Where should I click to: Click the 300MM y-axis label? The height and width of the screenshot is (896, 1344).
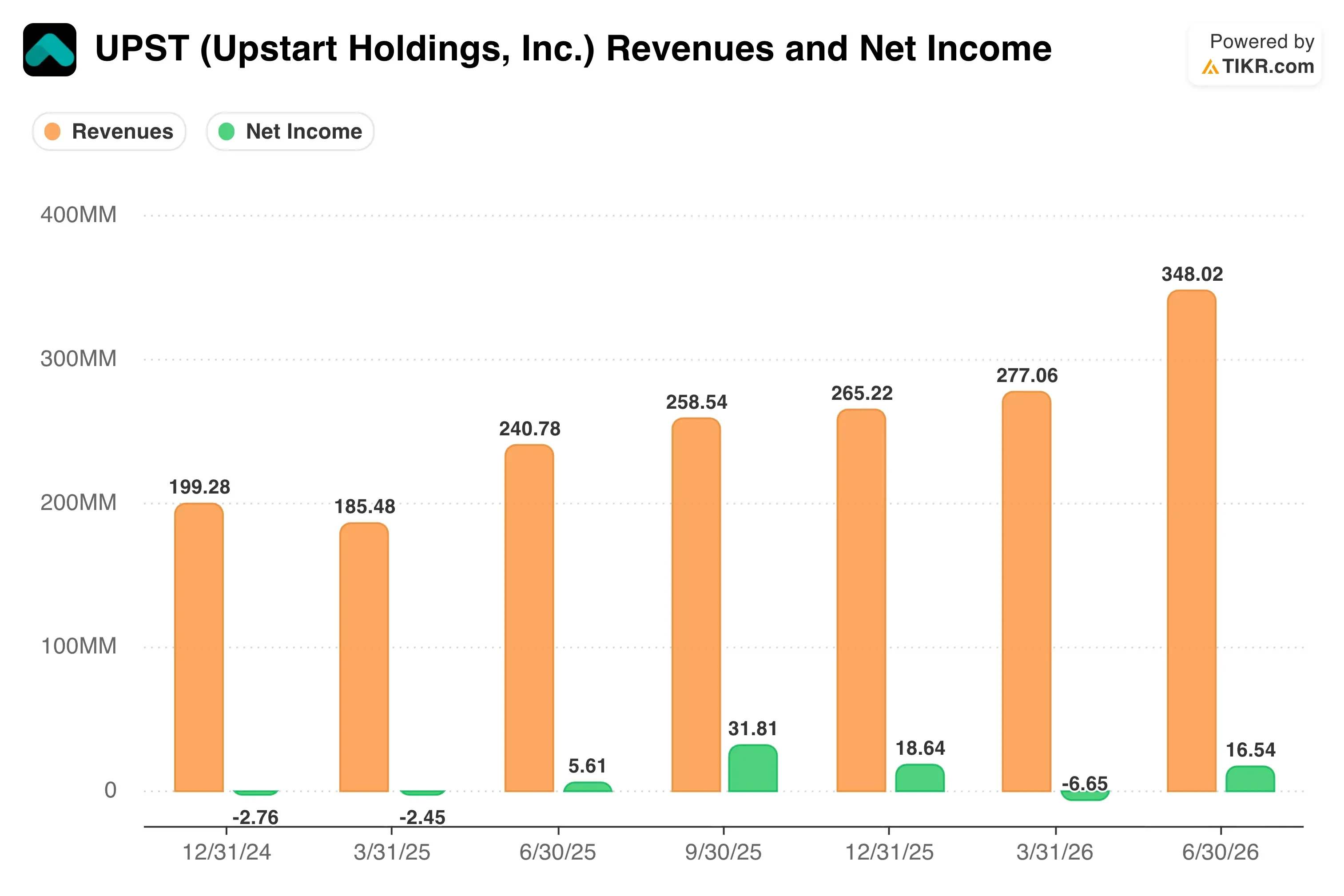78,359
